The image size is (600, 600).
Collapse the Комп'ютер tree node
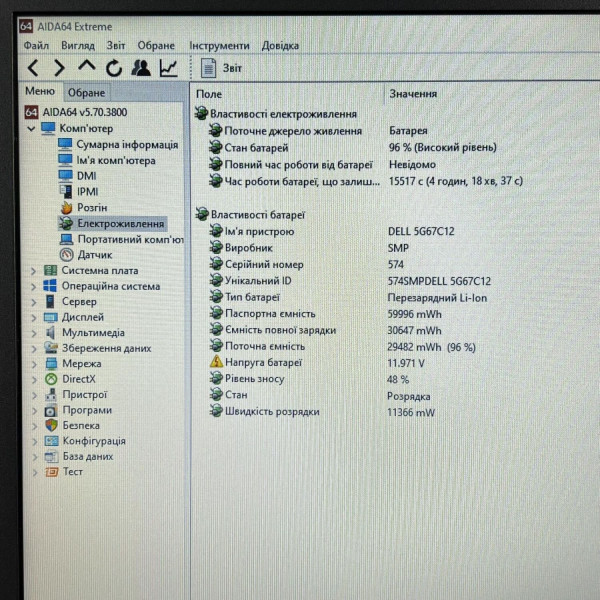click(x=31, y=129)
